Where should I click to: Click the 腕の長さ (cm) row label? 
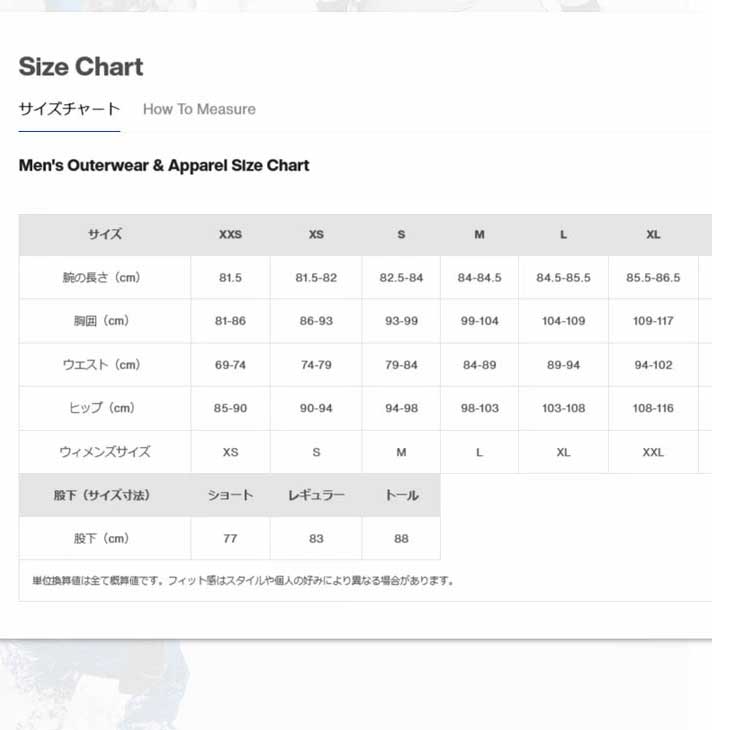pyautogui.click(x=104, y=278)
